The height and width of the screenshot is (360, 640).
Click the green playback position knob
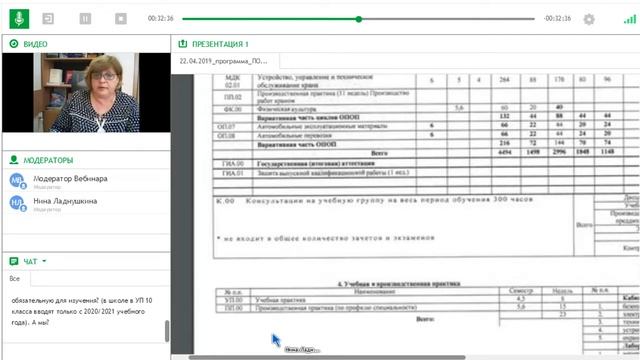coord(358,19)
